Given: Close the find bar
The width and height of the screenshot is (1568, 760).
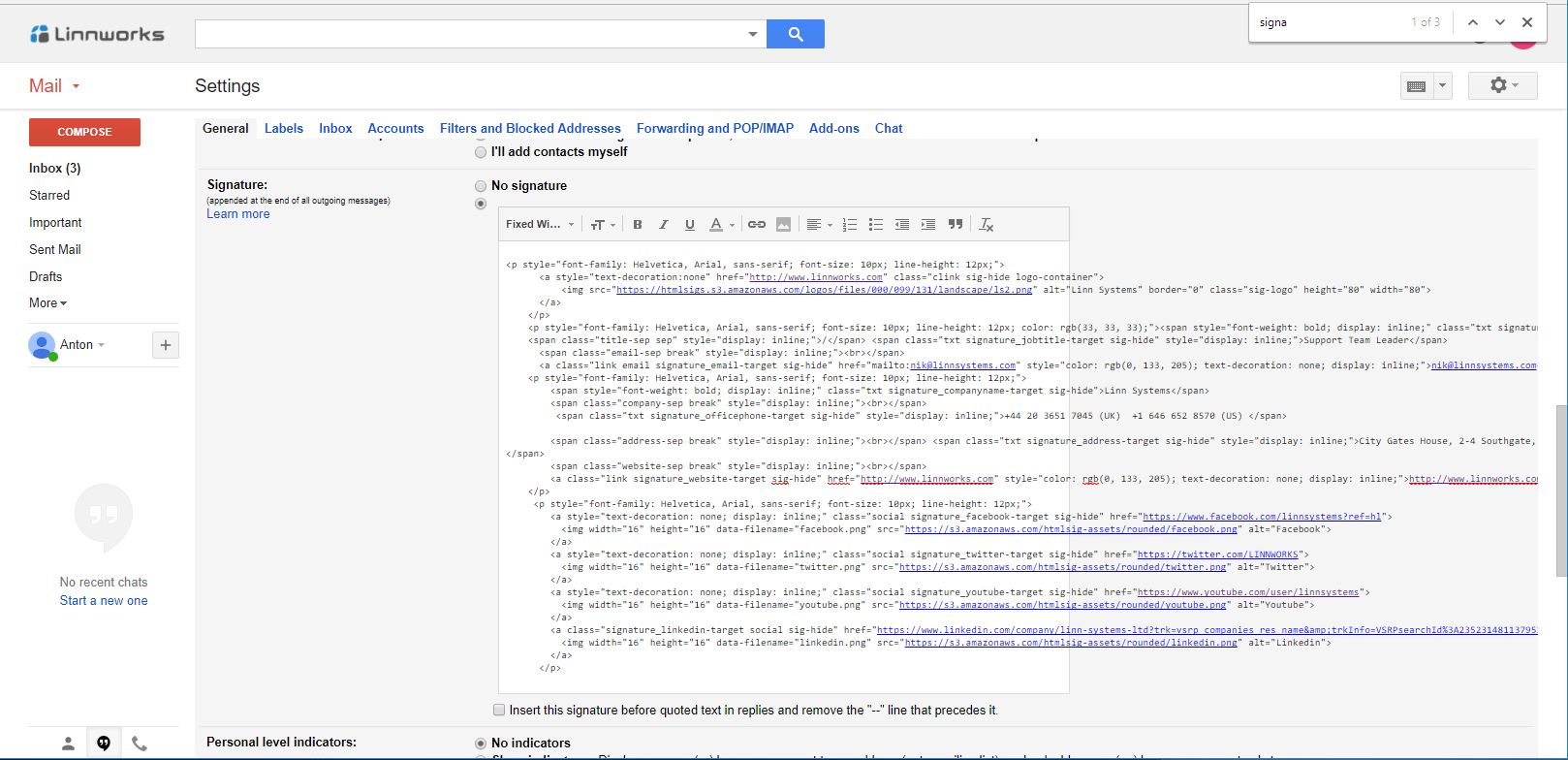Looking at the screenshot, I should (1527, 22).
